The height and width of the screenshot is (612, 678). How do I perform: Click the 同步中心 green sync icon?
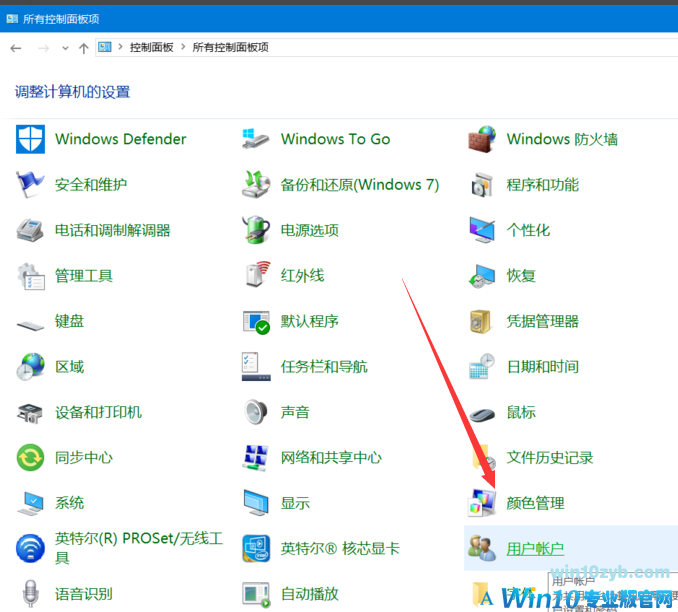pyautogui.click(x=30, y=458)
